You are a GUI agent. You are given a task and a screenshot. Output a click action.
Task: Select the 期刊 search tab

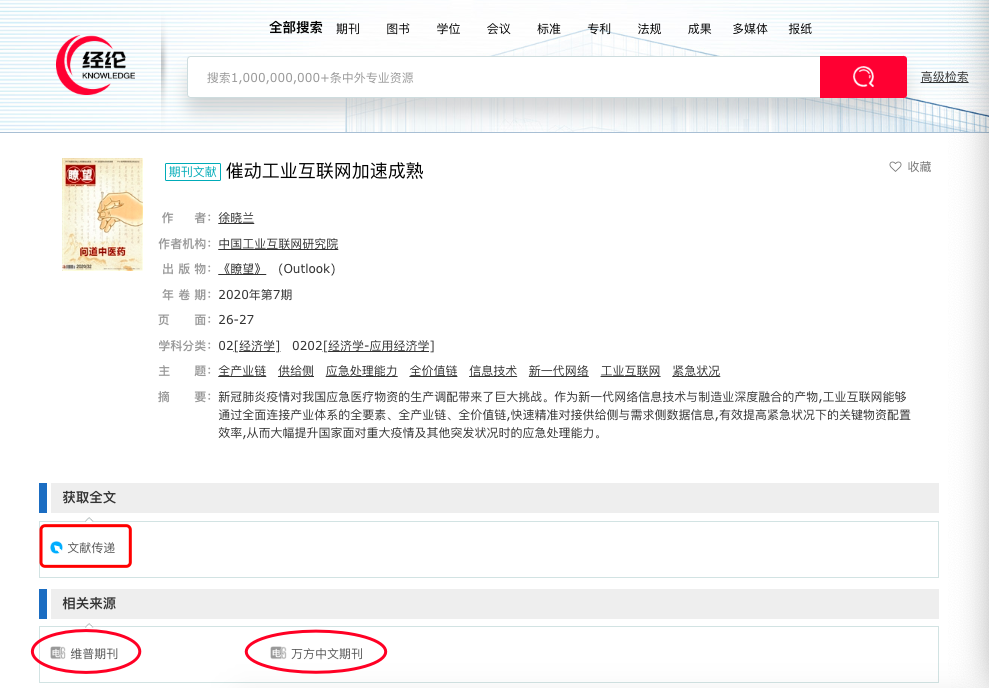click(348, 29)
